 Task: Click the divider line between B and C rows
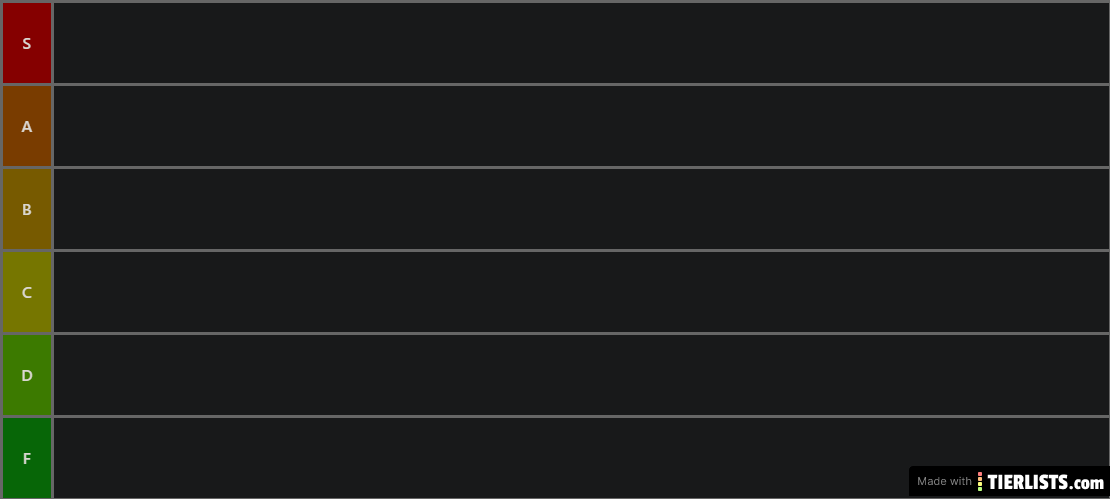point(555,250)
